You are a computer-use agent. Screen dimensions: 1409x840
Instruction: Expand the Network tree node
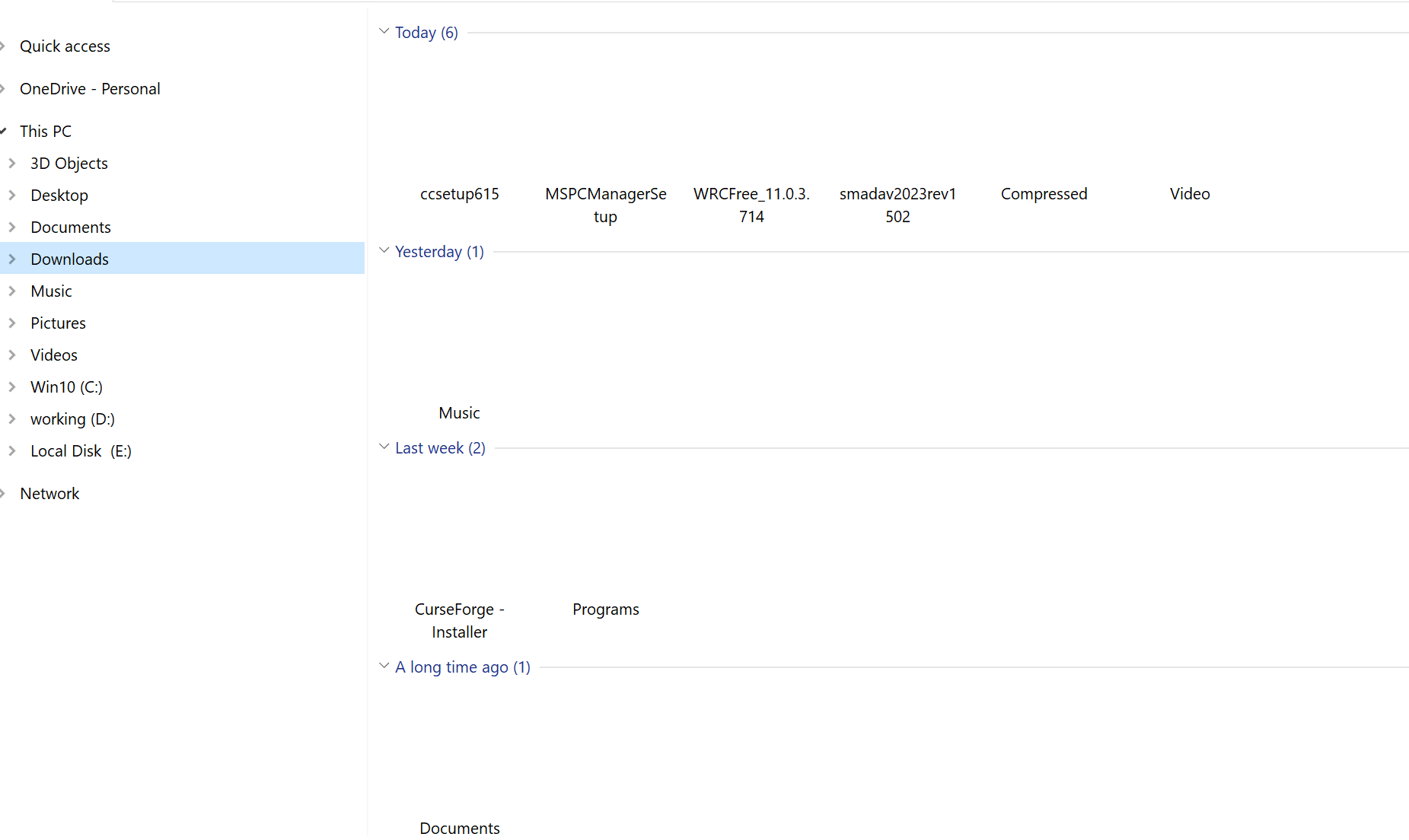[3, 494]
